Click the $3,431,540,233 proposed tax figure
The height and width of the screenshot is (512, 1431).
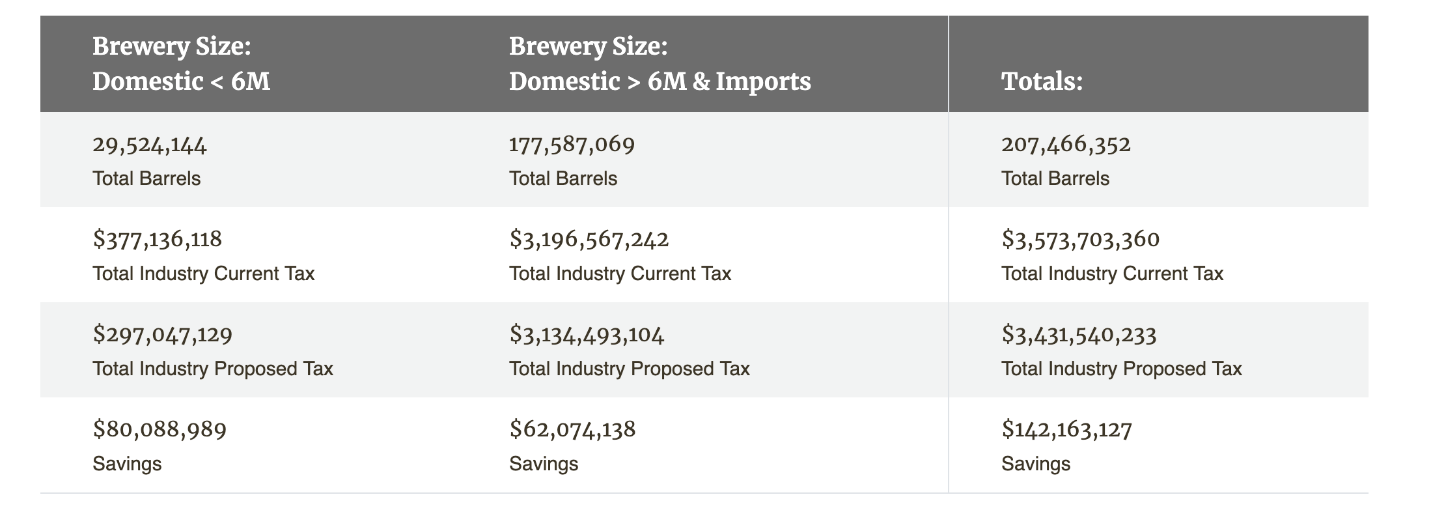(1079, 334)
